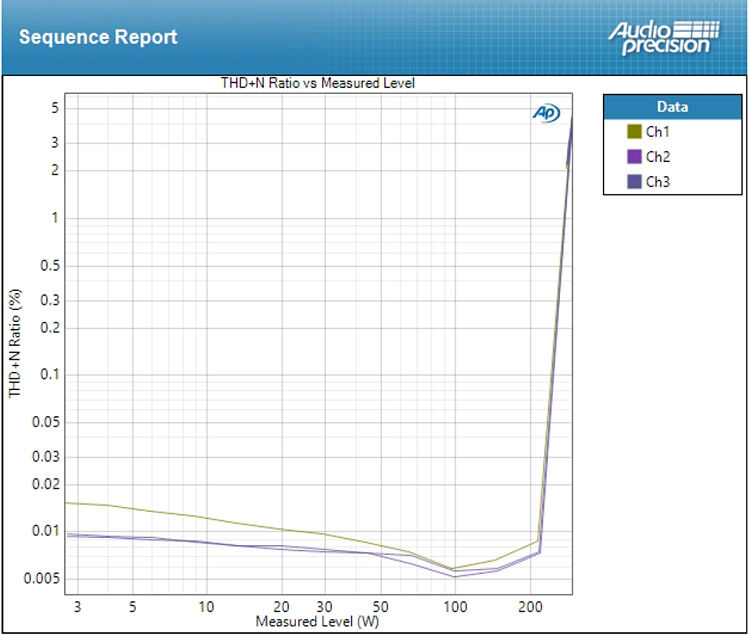Image resolution: width=750 pixels, height=635 pixels.
Task: Click the Y-axis tick value 0.1
Action: point(50,374)
